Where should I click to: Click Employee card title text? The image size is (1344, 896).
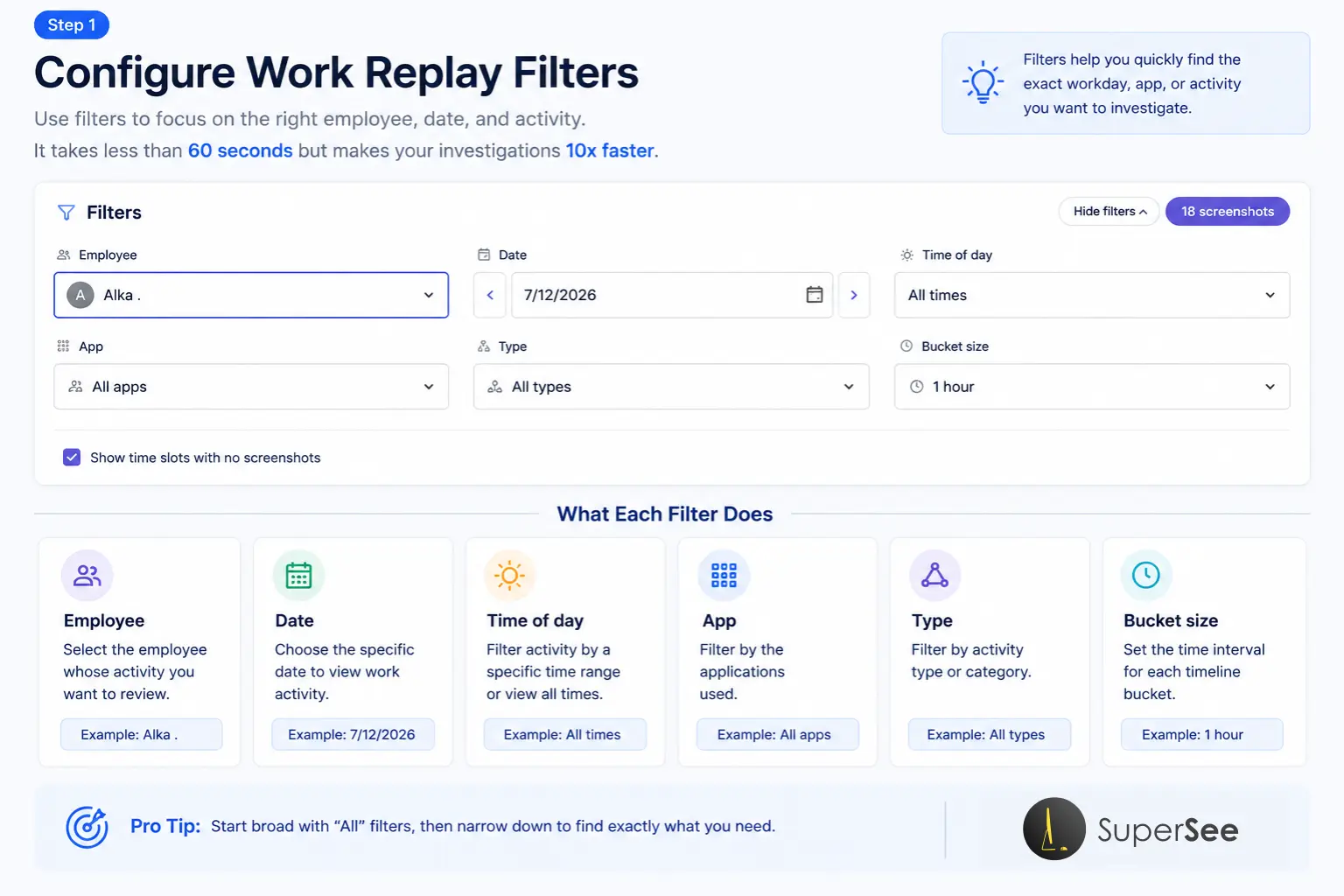(104, 620)
